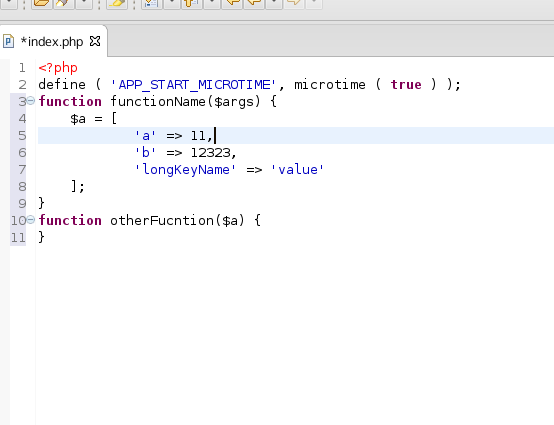The width and height of the screenshot is (554, 425).
Task: Collapse otherFucntion function via fold marker
Action: pyautogui.click(x=31, y=220)
